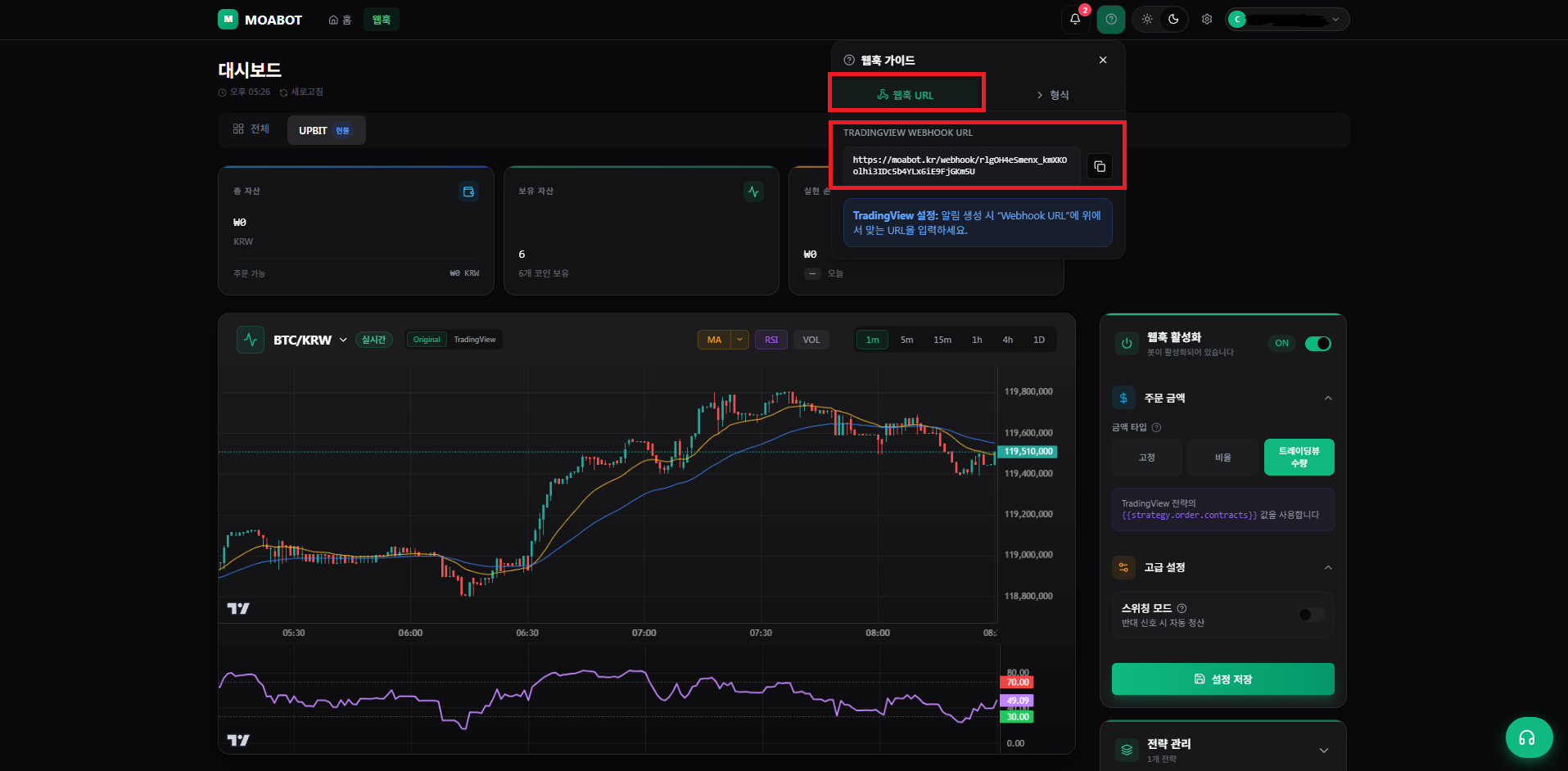Click the chart icon beside BTC/KRW

coord(251,340)
